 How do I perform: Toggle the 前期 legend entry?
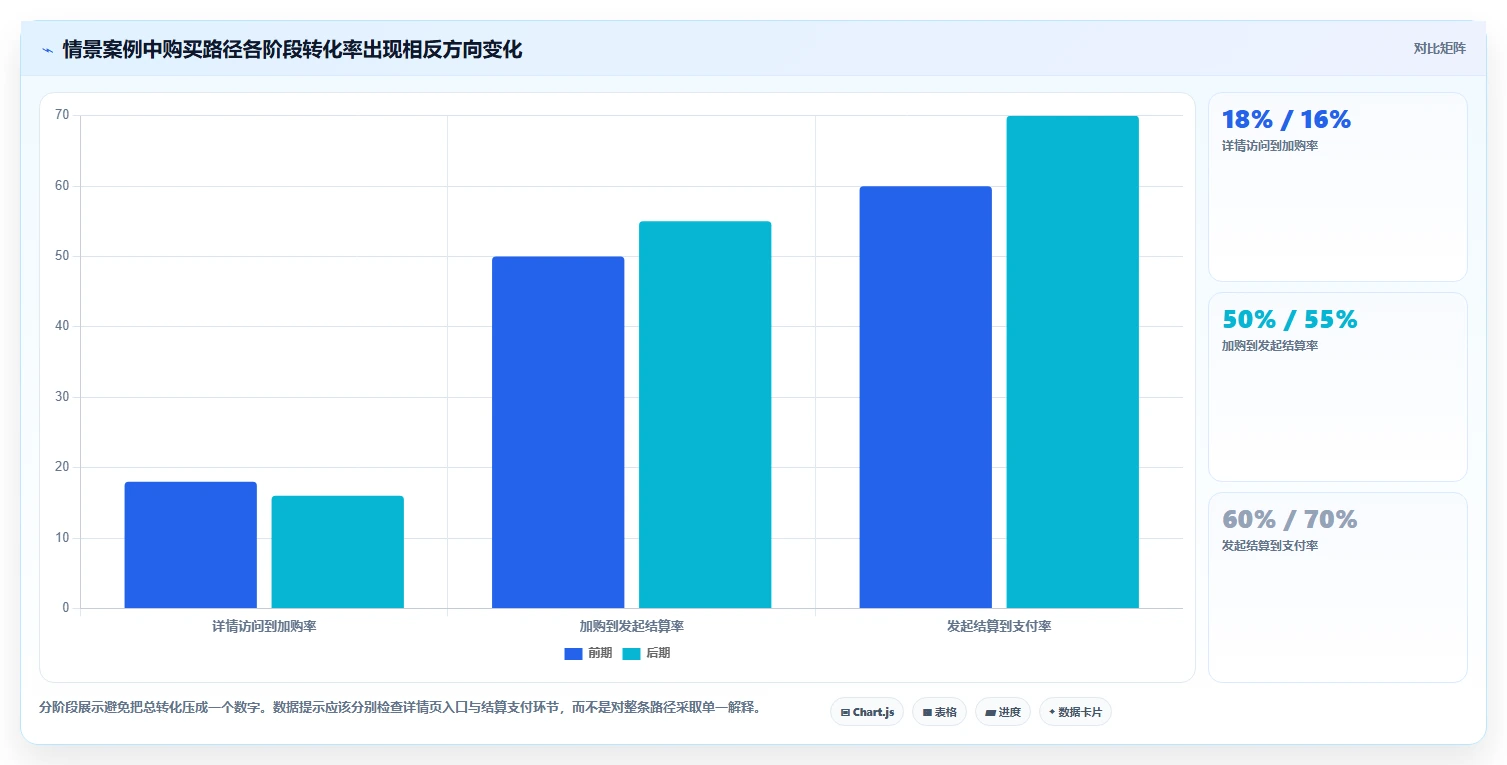588,653
